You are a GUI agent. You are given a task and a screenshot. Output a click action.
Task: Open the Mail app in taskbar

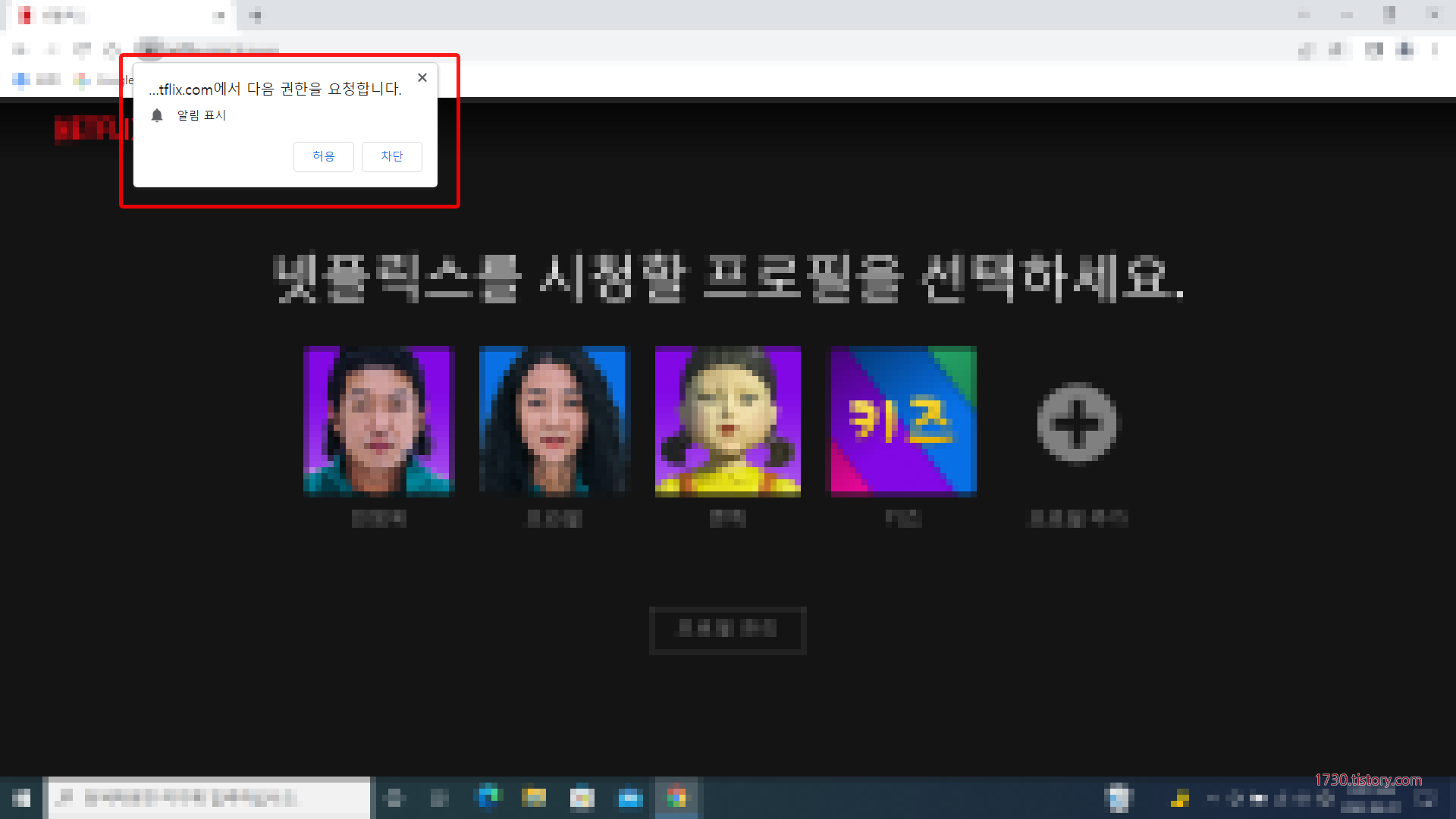630,798
